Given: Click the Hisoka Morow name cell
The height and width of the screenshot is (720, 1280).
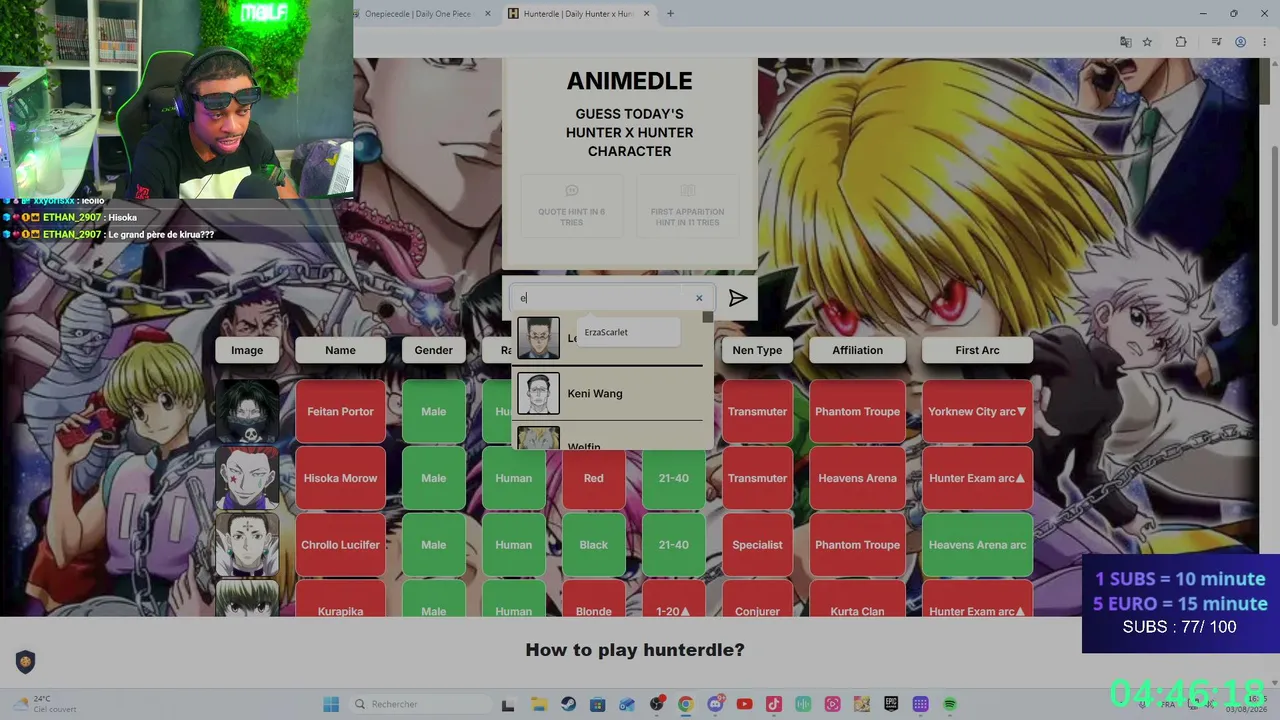Looking at the screenshot, I should pos(340,478).
